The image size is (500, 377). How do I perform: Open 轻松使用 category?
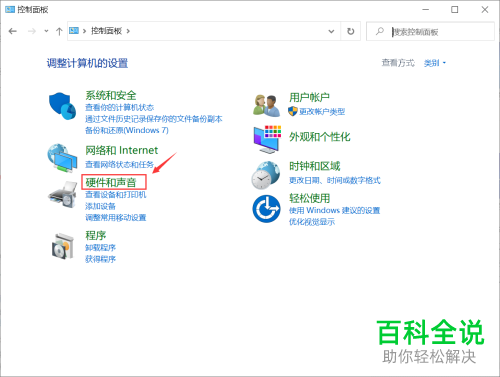[x=309, y=198]
